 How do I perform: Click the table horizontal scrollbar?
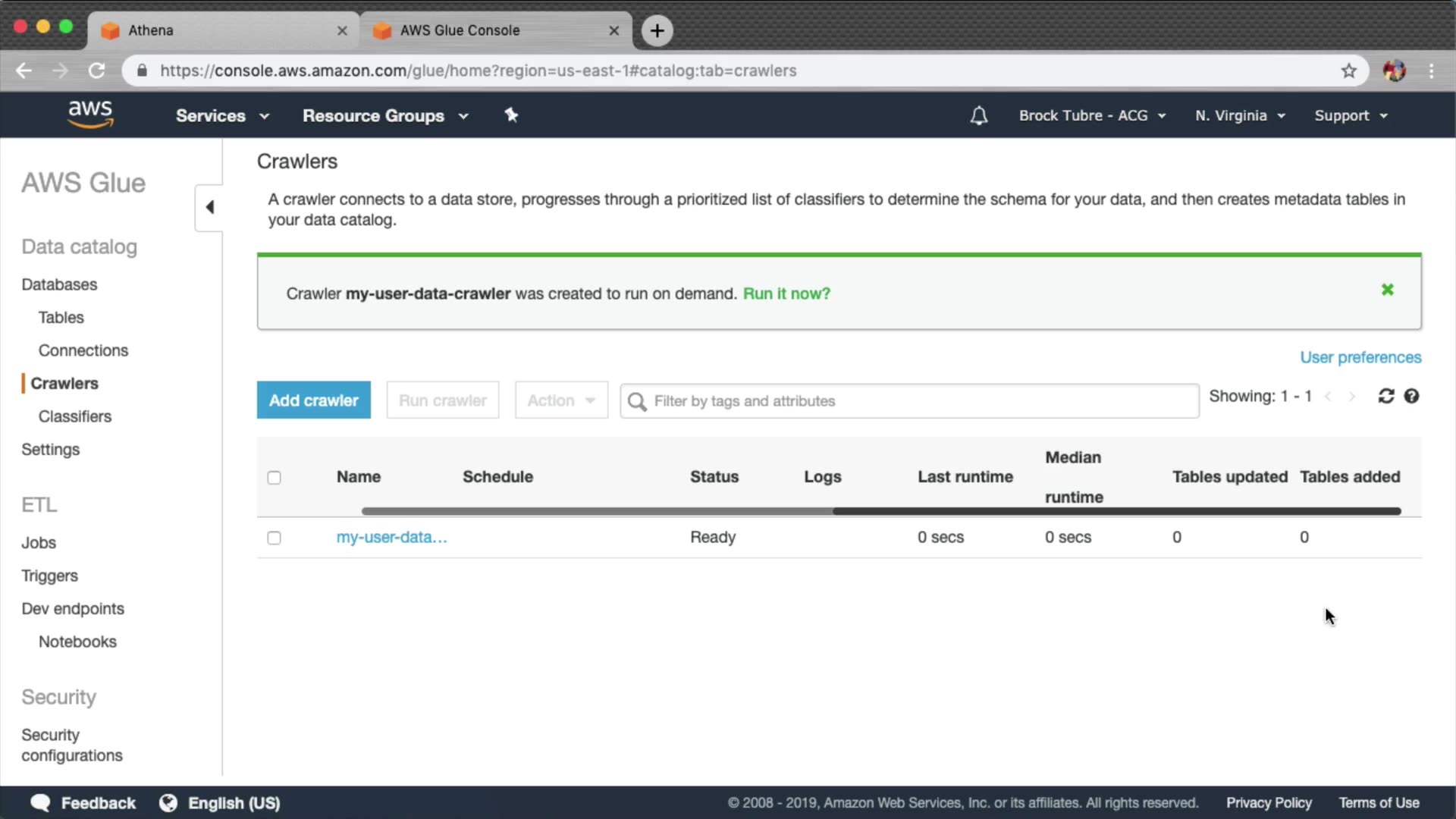pos(1115,512)
